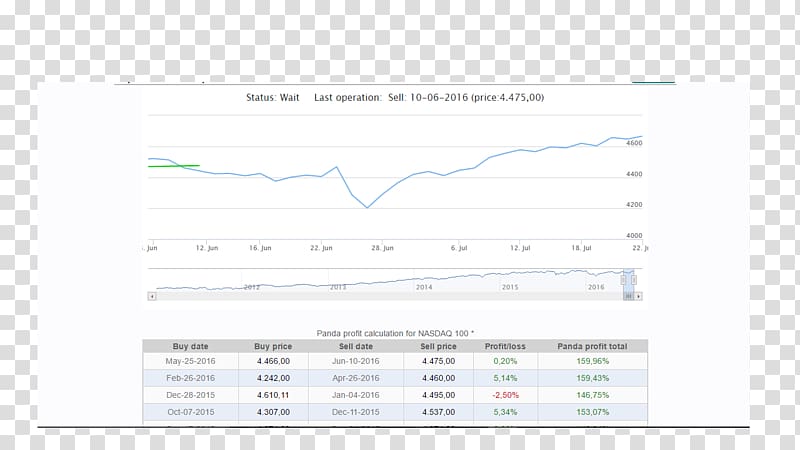Sort table by Buy date header

(190, 346)
